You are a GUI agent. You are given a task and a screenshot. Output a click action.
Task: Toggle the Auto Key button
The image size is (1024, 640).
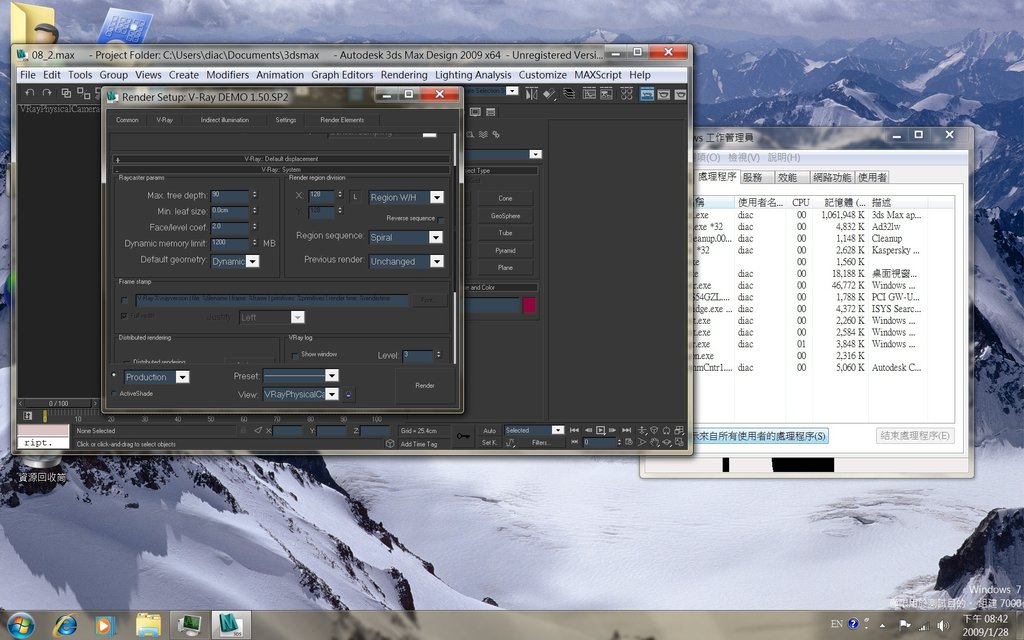coord(490,430)
